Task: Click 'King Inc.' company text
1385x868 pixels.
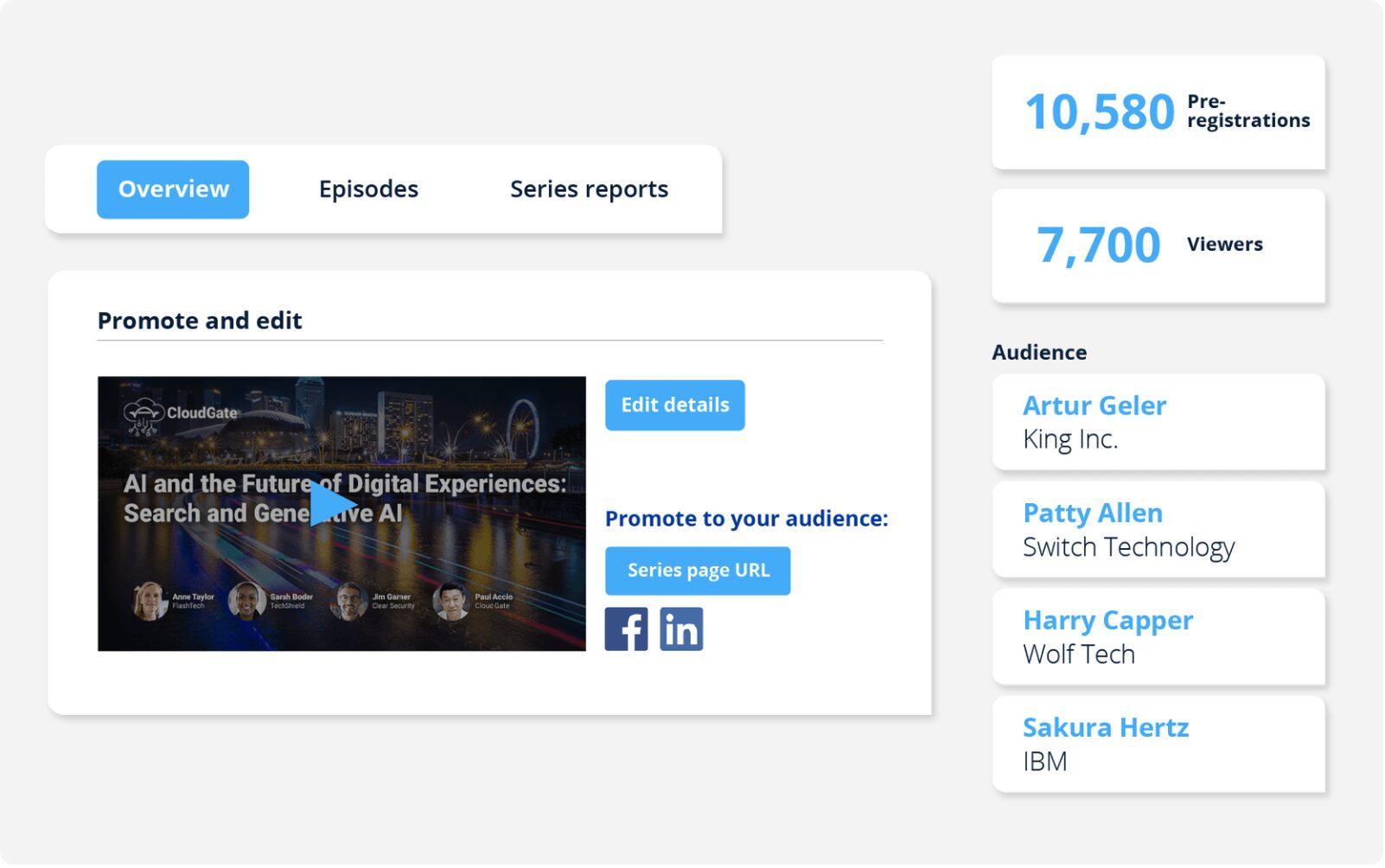Action: (x=1072, y=440)
